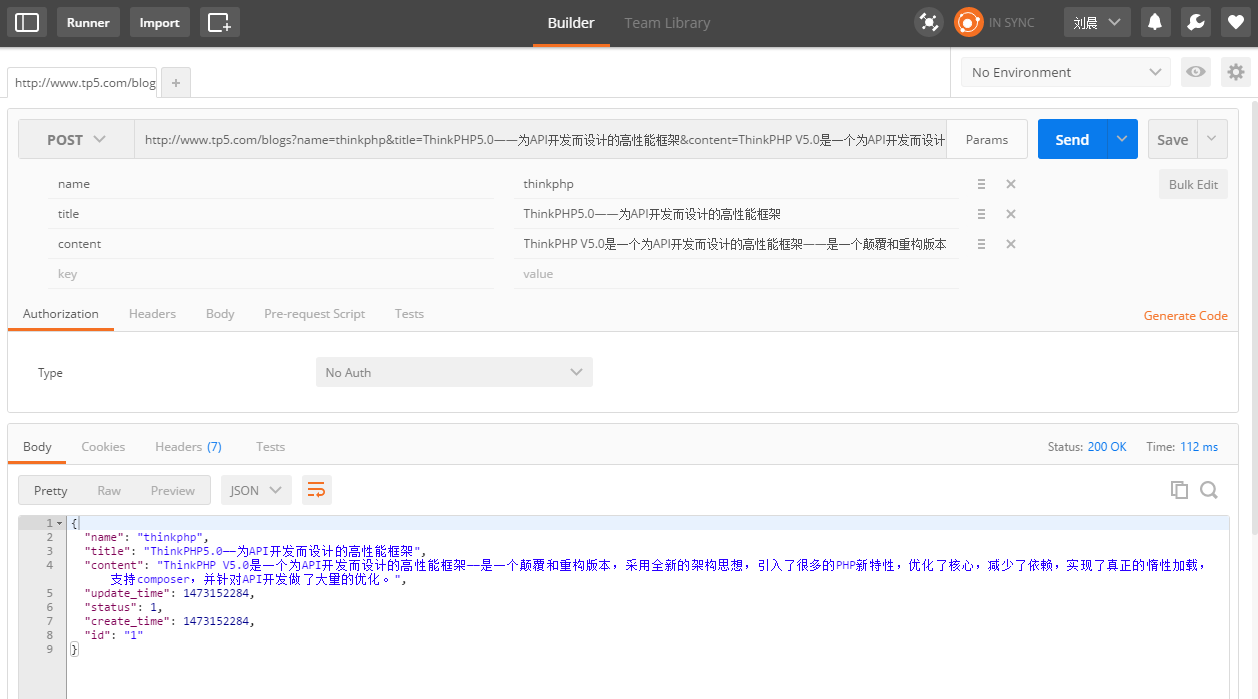Open manage environments gear

click(1236, 72)
